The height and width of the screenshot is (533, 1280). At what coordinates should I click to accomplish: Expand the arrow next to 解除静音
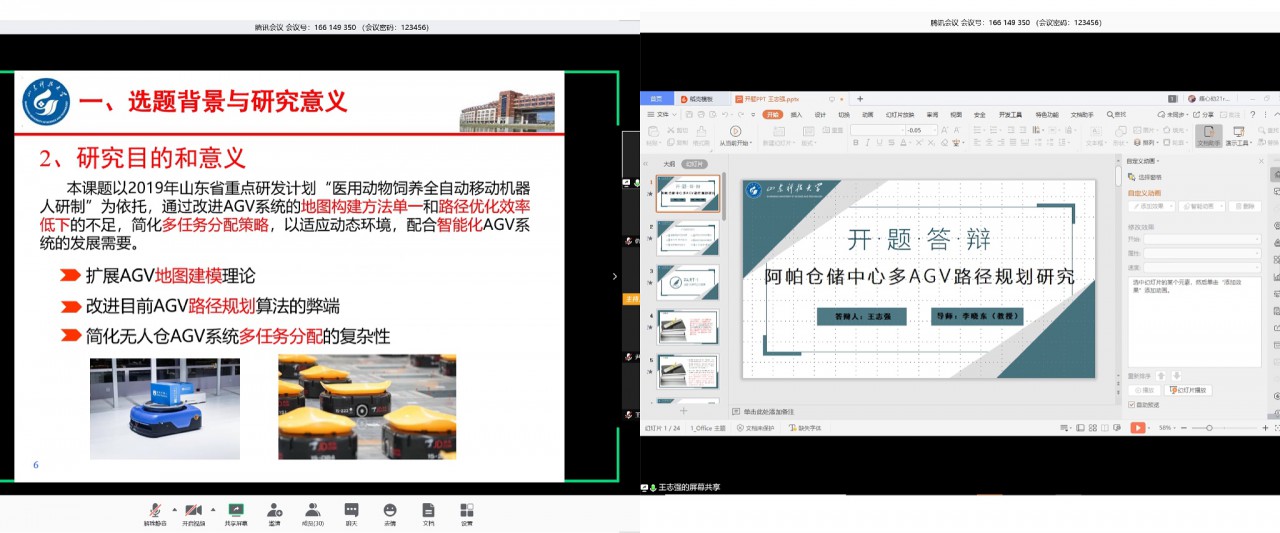coord(174,509)
